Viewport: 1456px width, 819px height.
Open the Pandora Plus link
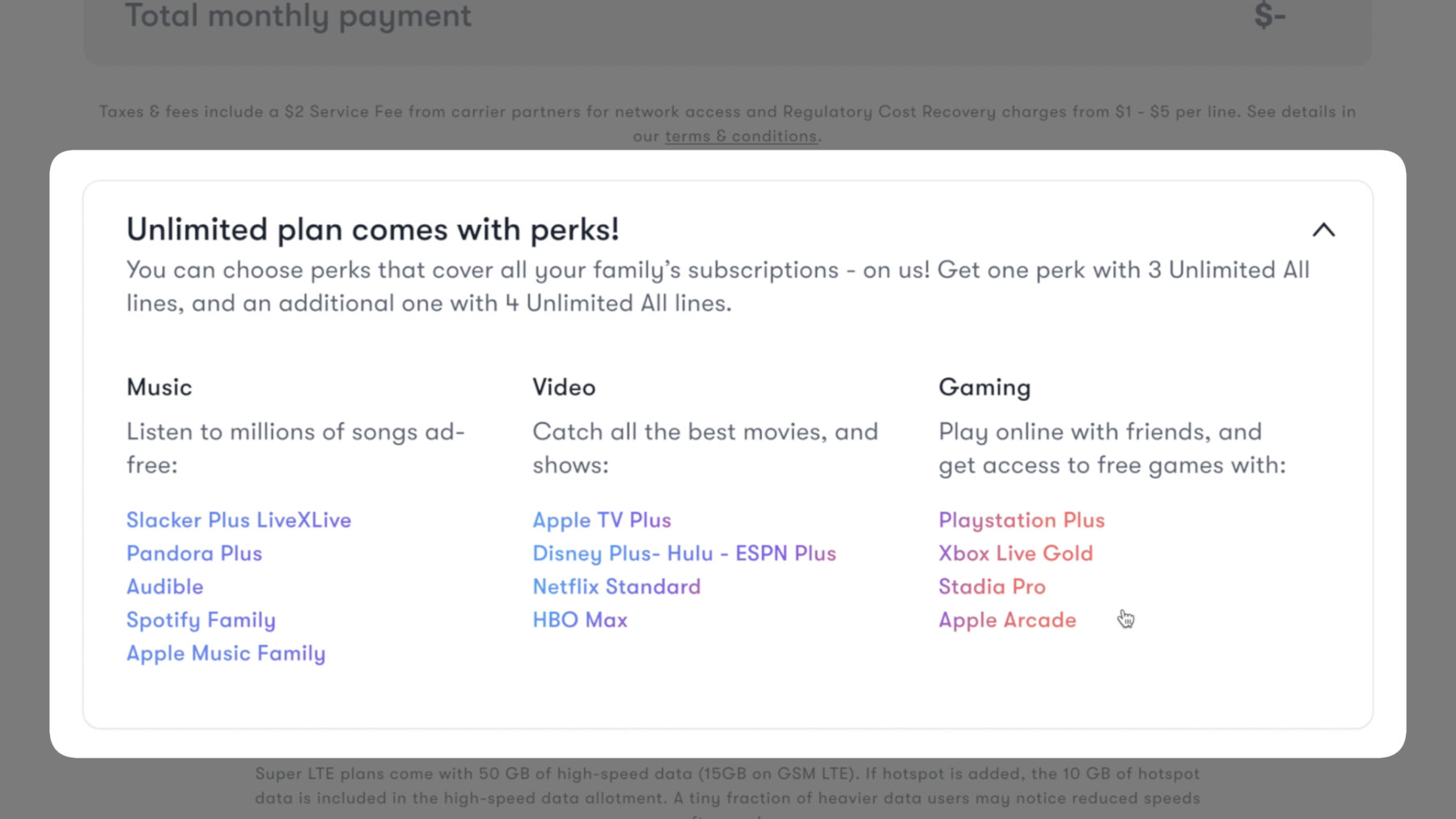click(x=194, y=554)
